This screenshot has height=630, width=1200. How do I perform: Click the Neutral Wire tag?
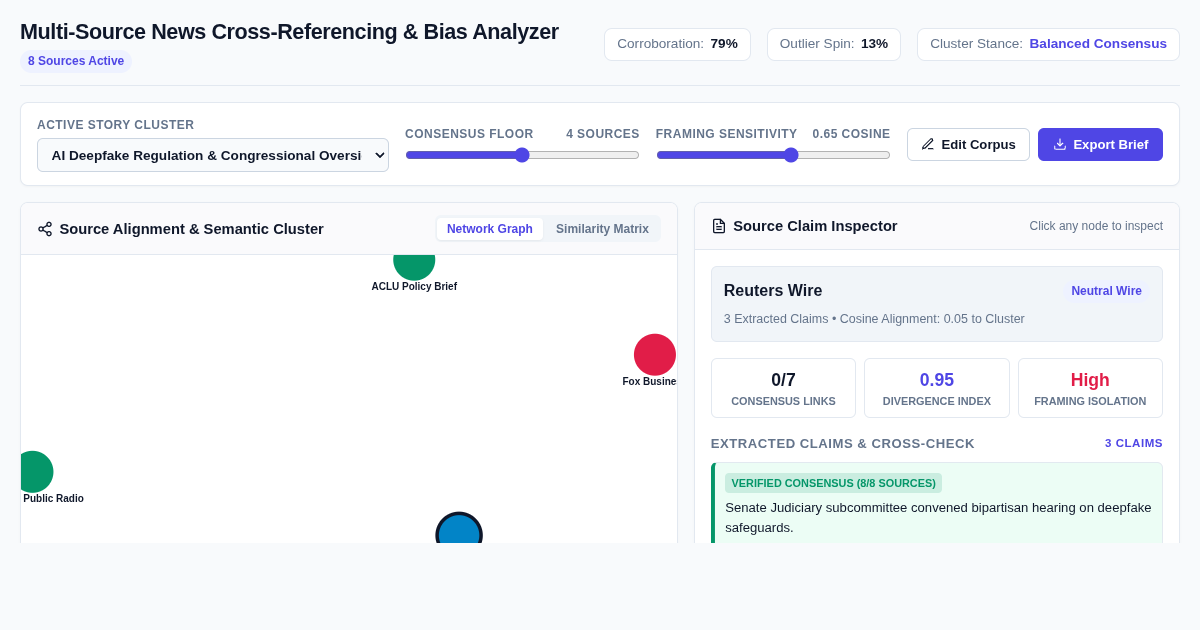(x=1106, y=291)
